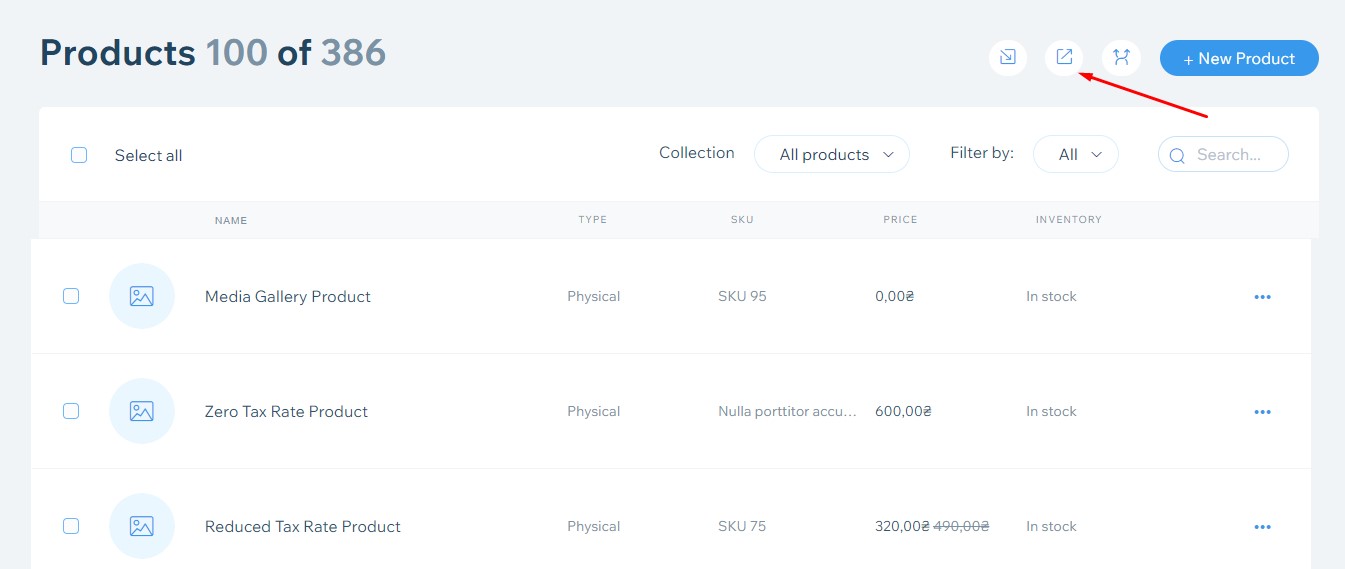
Task: Open the Filter by All dropdown
Action: click(x=1075, y=154)
